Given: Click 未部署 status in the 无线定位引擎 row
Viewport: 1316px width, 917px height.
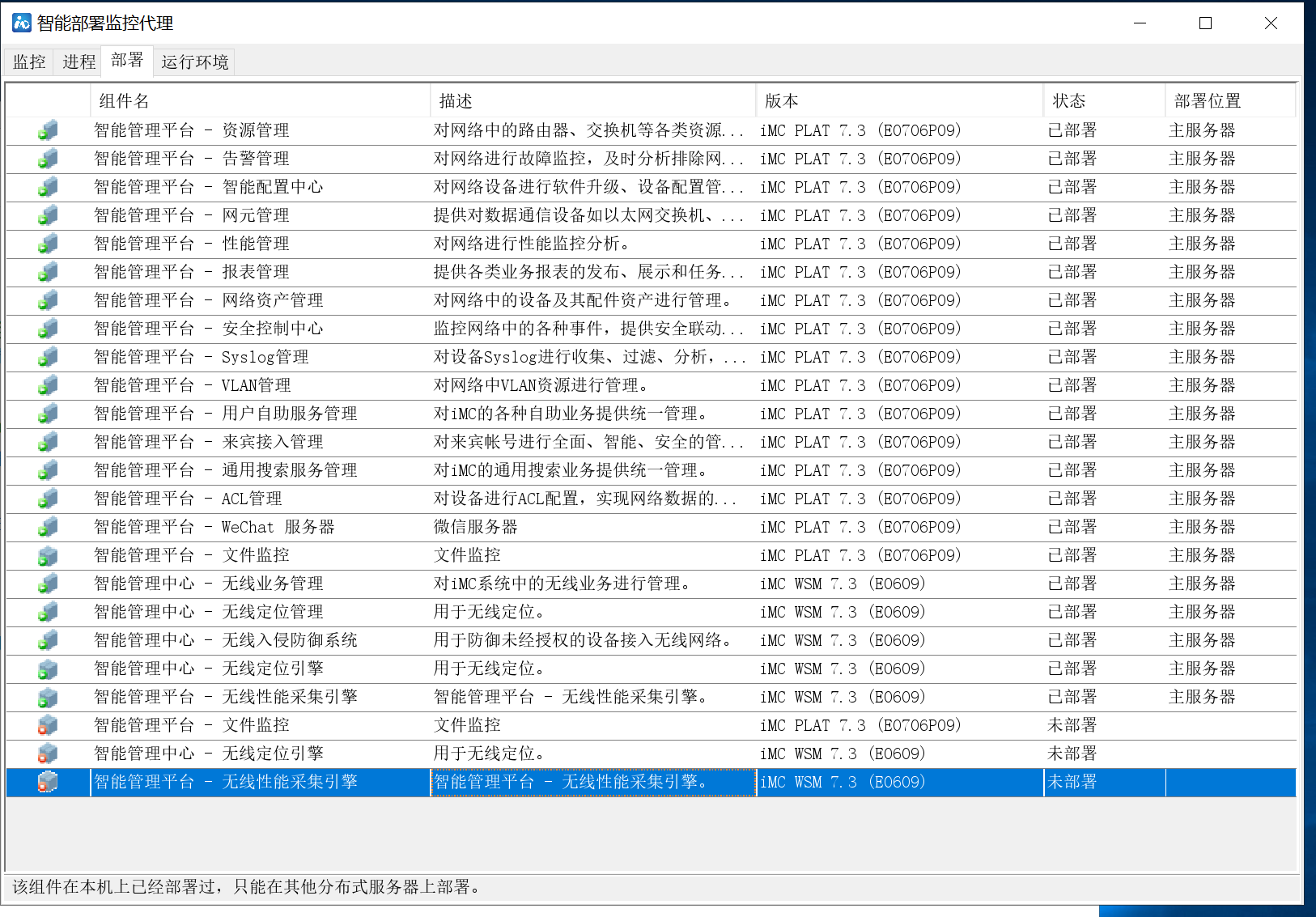Looking at the screenshot, I should click(1072, 754).
